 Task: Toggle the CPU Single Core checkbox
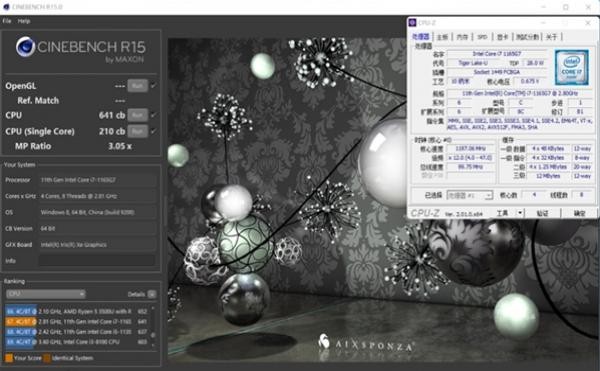(153, 131)
